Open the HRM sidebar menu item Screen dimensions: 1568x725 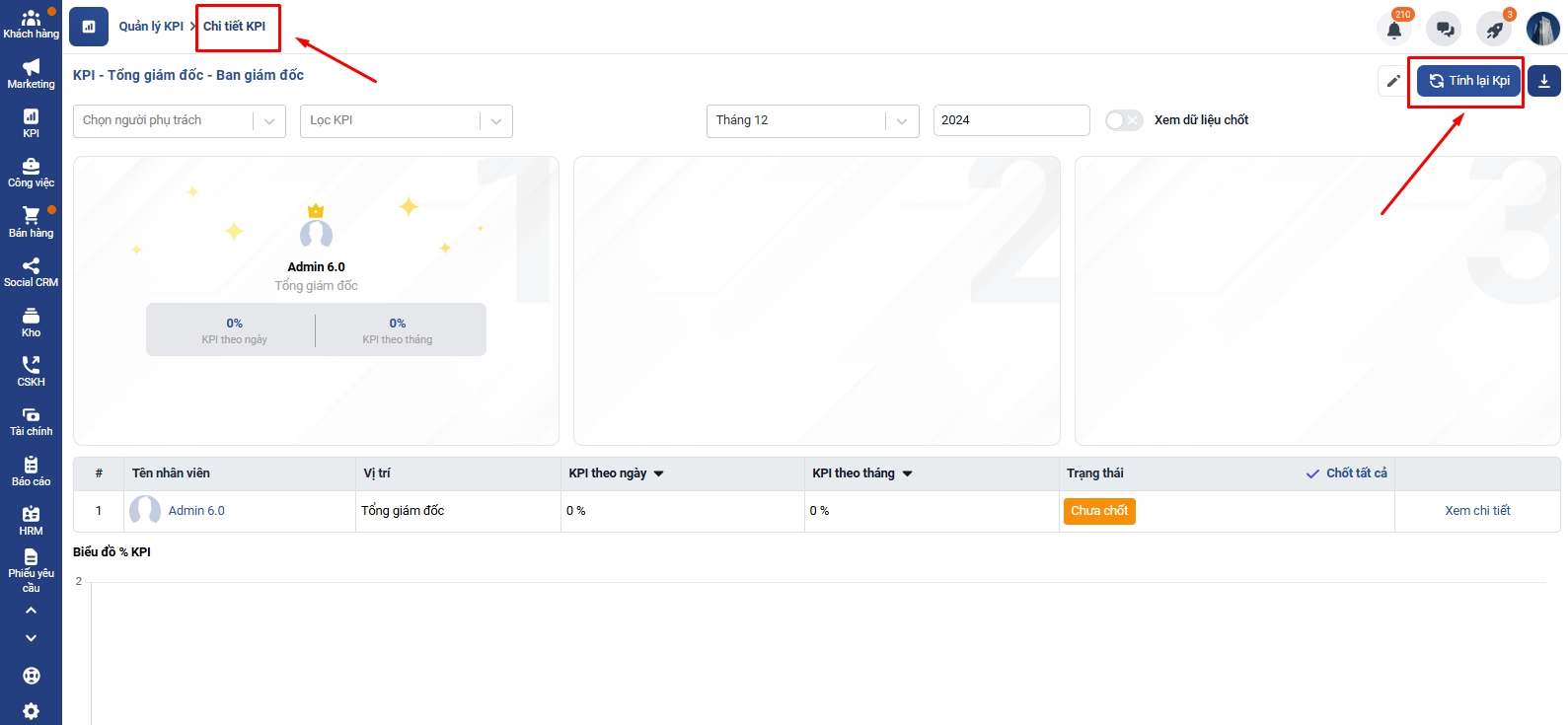pyautogui.click(x=32, y=521)
